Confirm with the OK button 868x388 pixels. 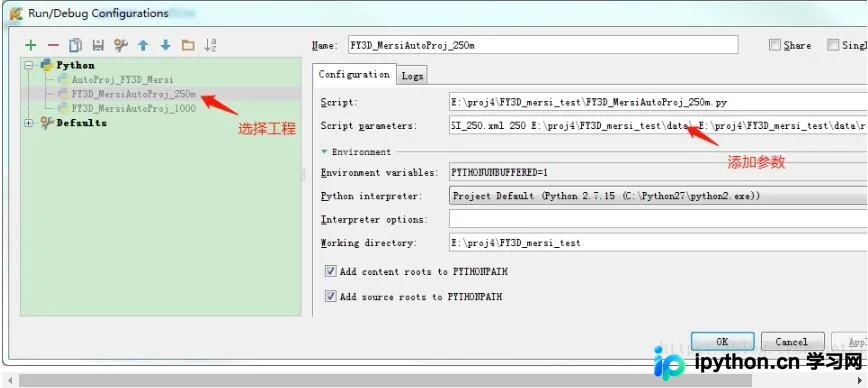(722, 342)
